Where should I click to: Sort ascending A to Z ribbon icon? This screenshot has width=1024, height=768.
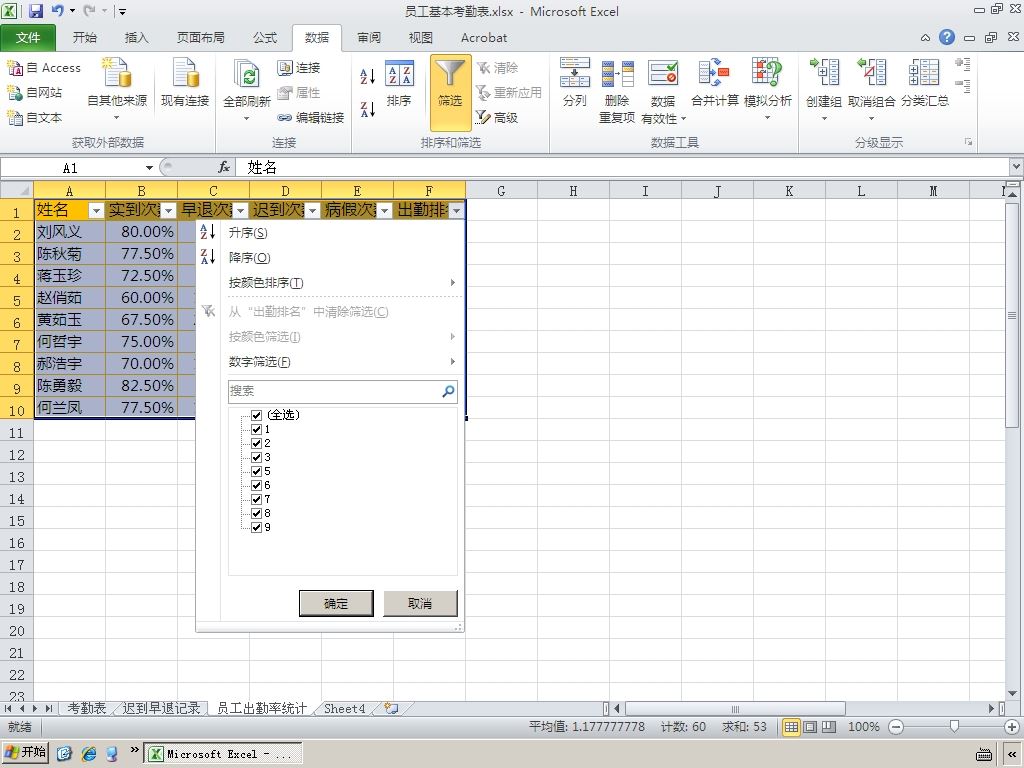pyautogui.click(x=368, y=76)
